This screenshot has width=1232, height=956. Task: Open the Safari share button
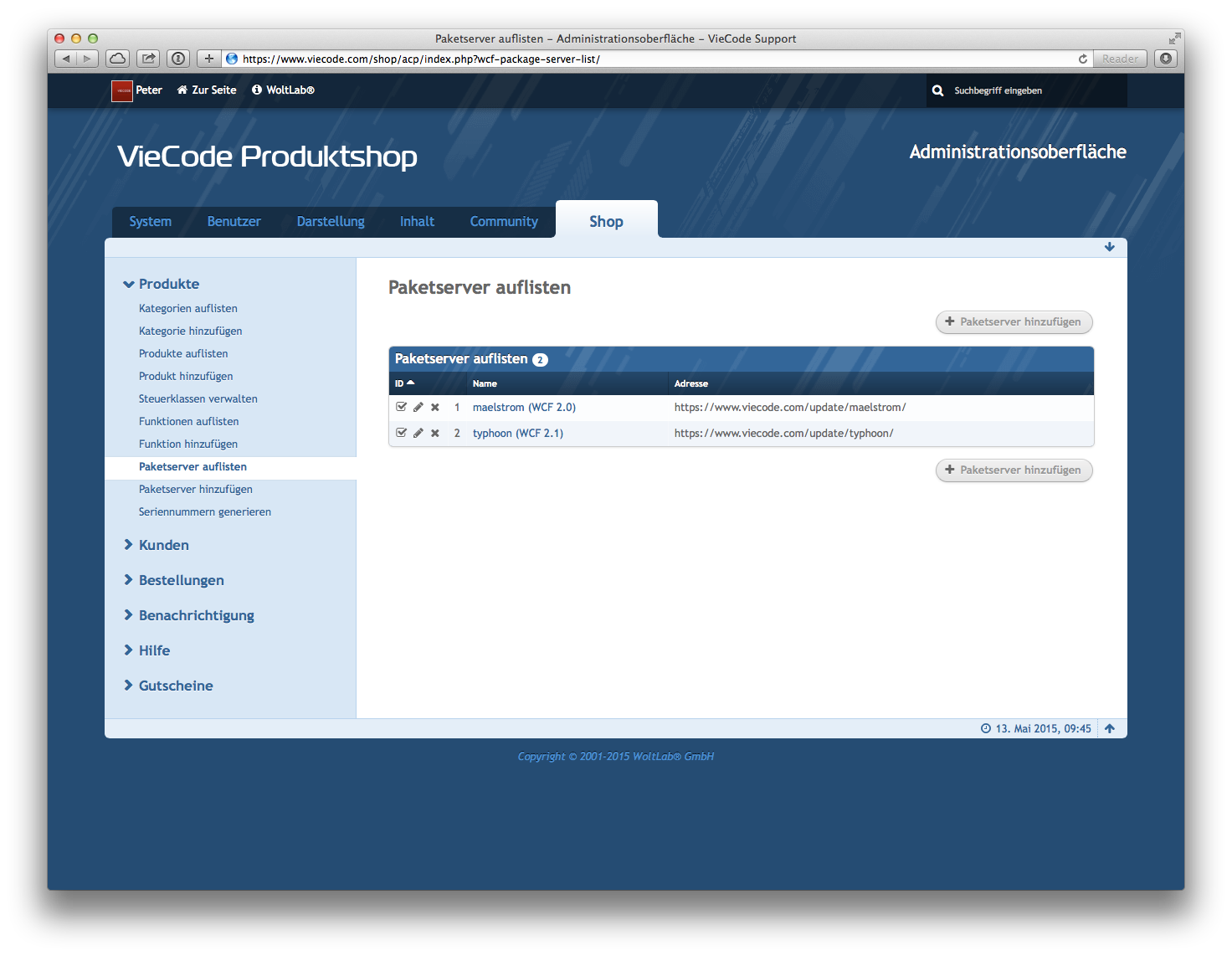point(148,59)
